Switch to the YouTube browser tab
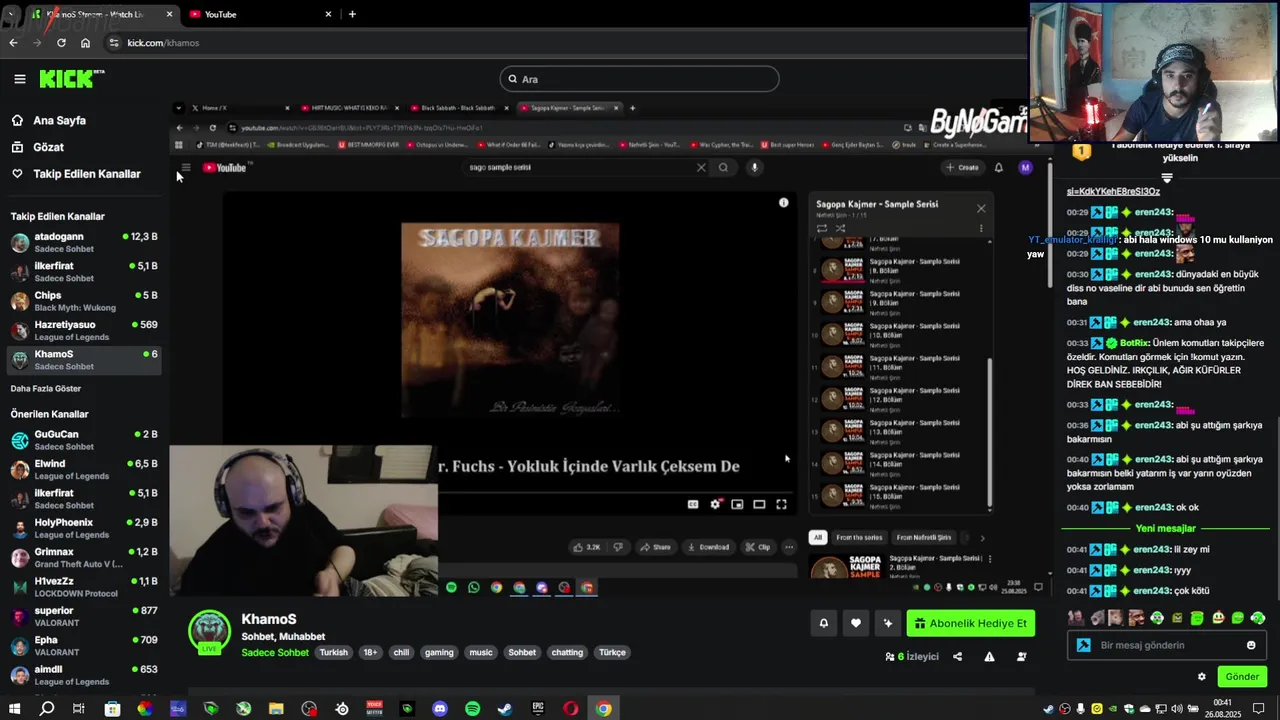This screenshot has width=1280, height=720. coord(262,14)
